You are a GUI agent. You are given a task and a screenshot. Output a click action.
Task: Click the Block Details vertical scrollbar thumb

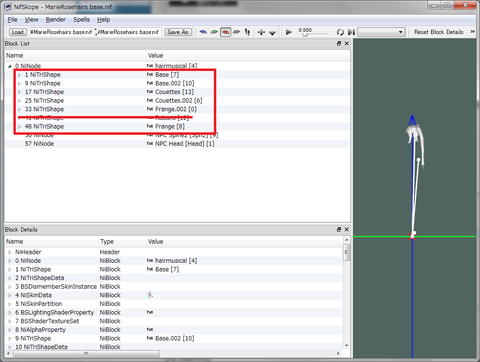[346, 252]
